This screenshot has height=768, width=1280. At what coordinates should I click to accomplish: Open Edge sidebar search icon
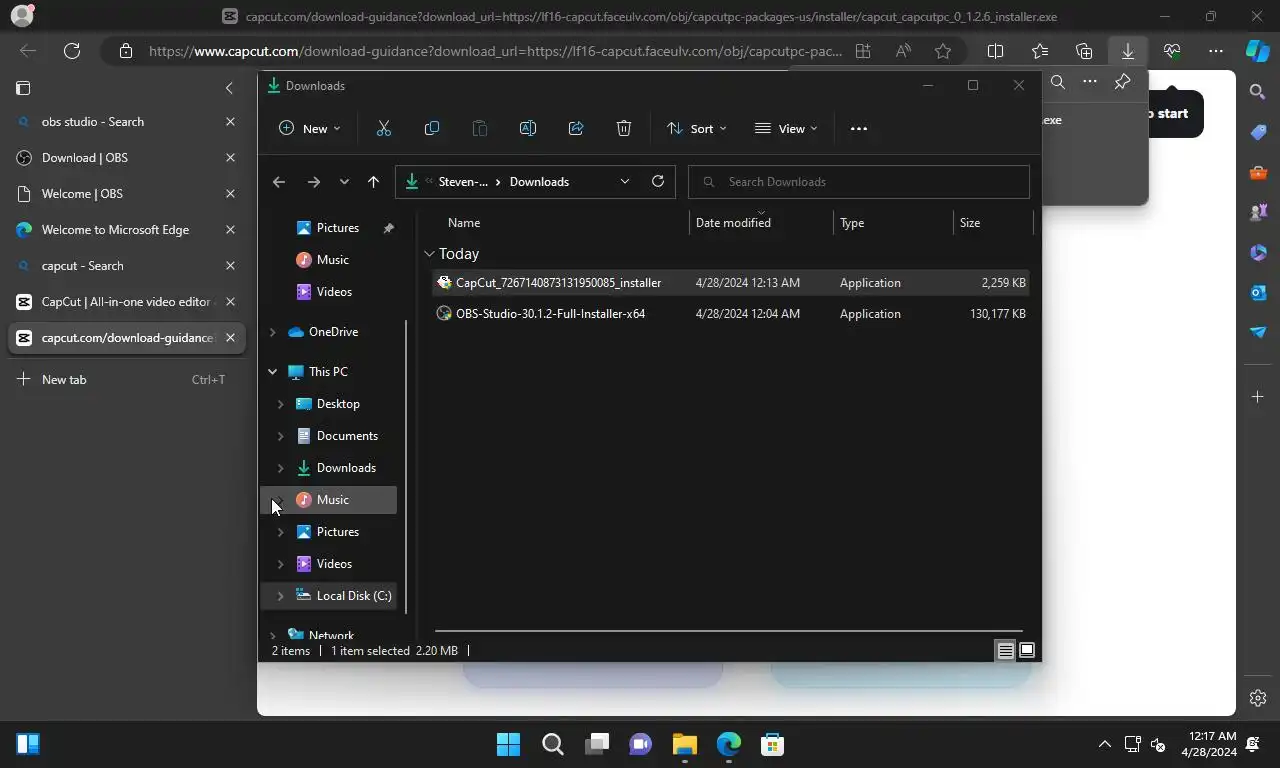pos(1258,92)
